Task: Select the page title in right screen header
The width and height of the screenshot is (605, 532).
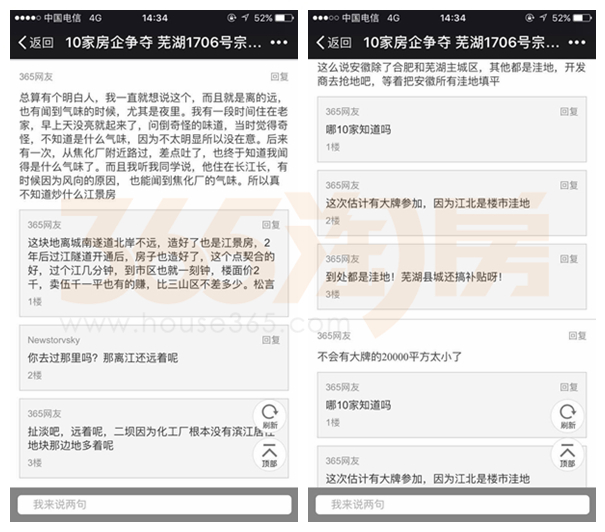Action: pos(461,42)
